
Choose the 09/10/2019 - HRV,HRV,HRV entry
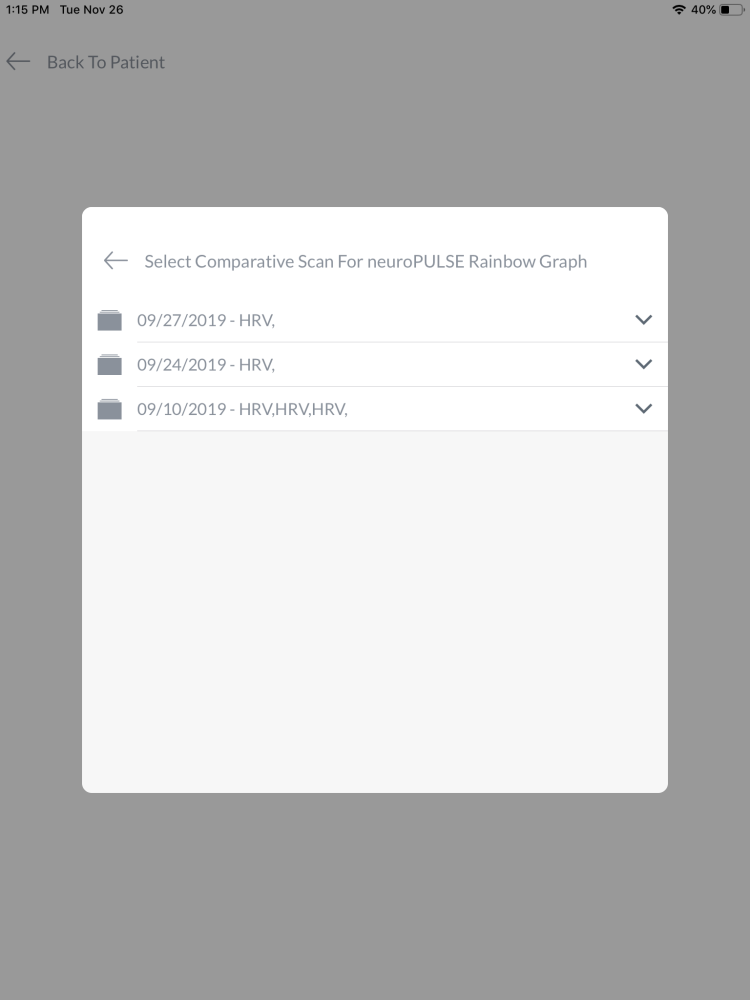pos(242,408)
